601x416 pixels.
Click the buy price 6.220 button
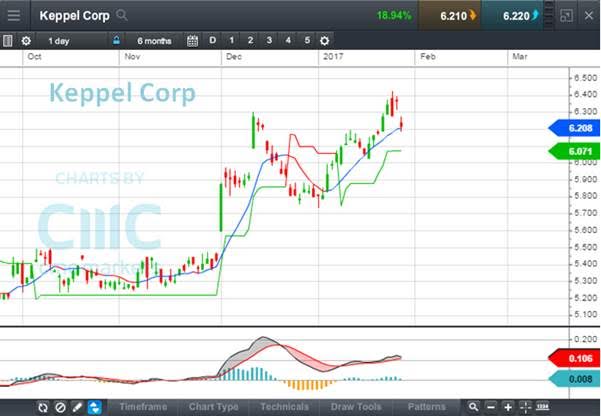click(512, 16)
